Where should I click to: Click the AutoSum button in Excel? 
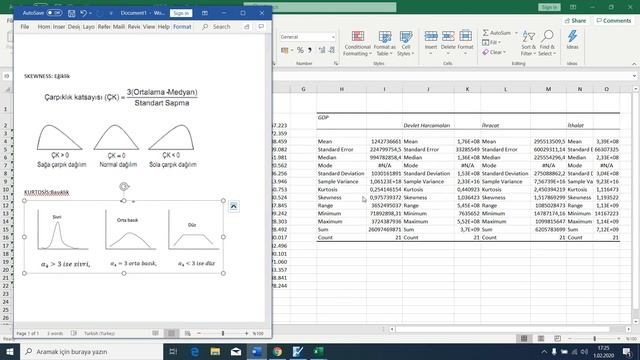497,33
